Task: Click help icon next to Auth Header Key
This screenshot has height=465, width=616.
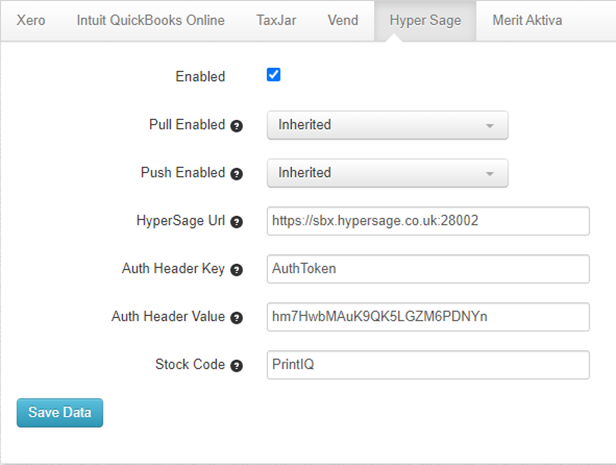Action: pos(237,270)
